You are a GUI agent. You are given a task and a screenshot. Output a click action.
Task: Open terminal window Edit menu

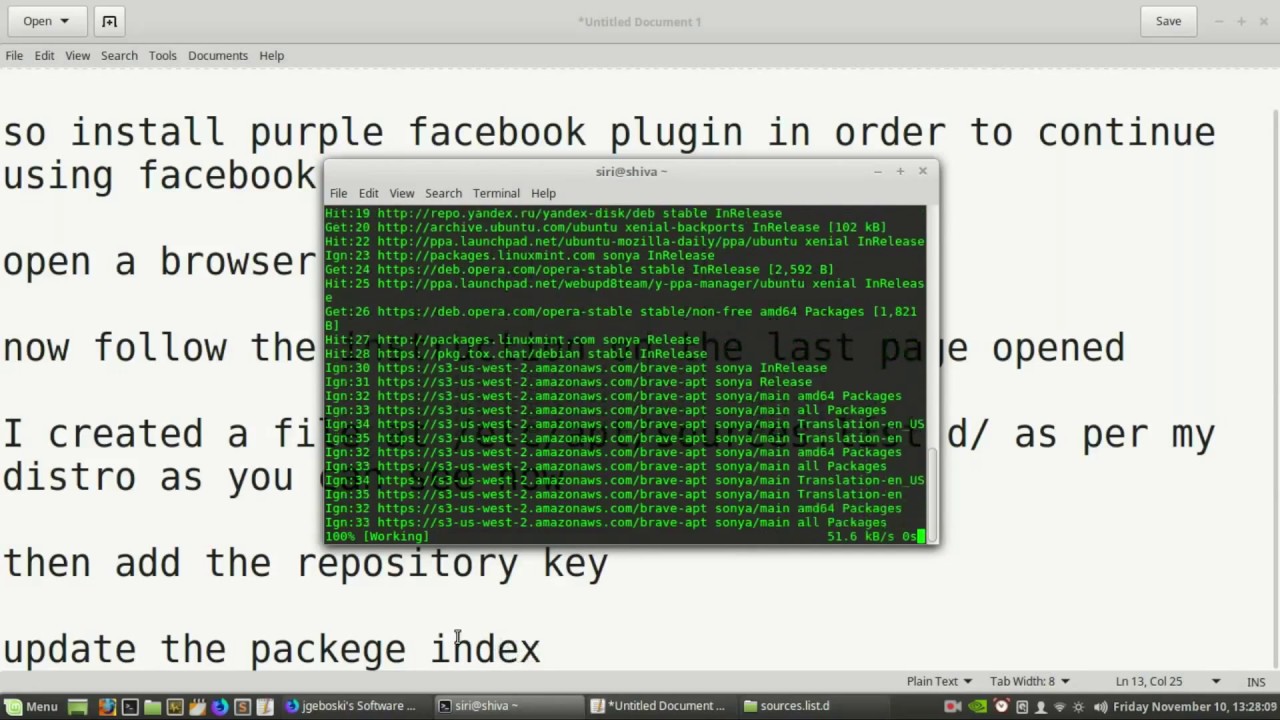coord(368,193)
